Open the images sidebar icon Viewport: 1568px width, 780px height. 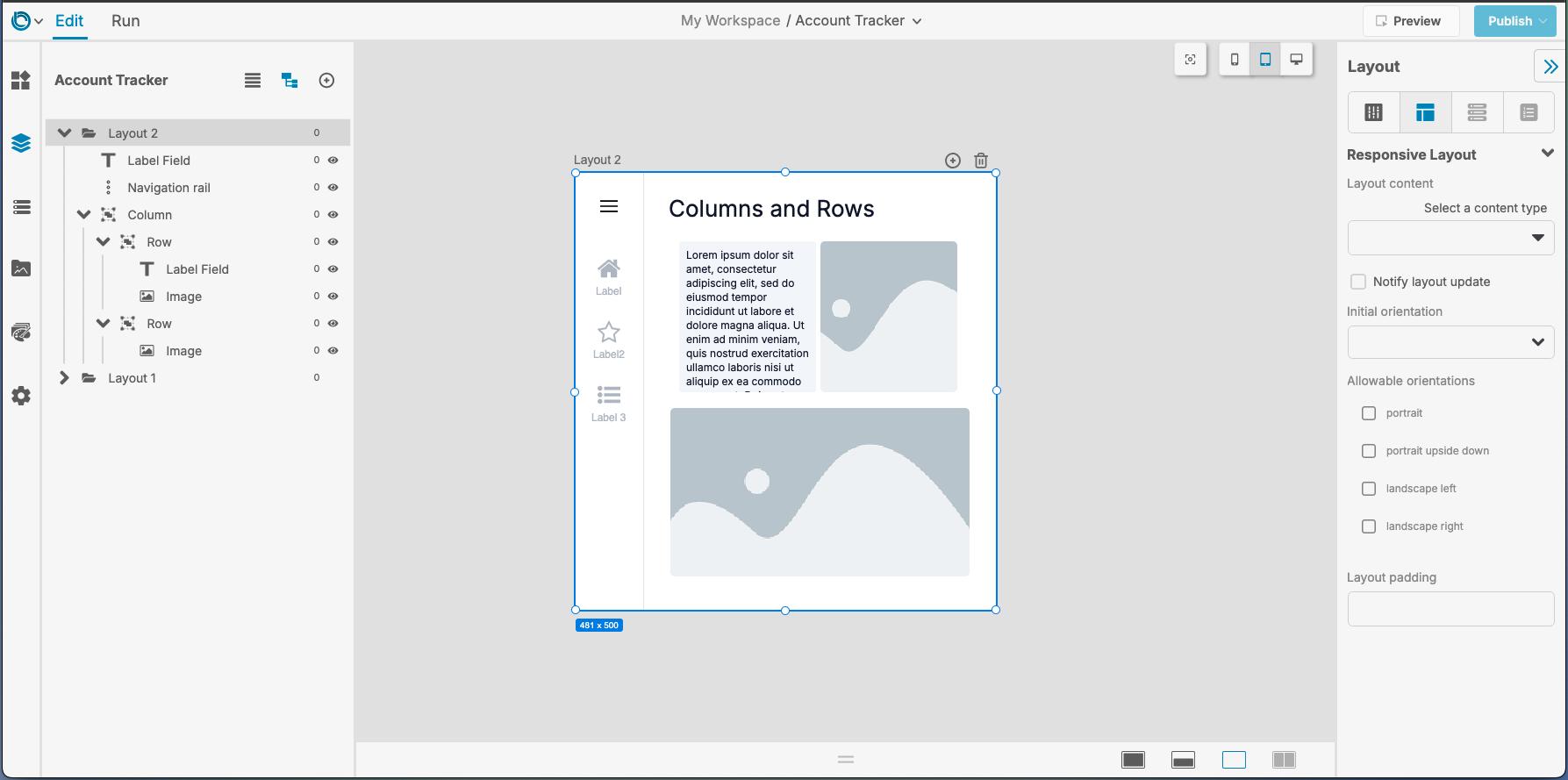[x=21, y=268]
